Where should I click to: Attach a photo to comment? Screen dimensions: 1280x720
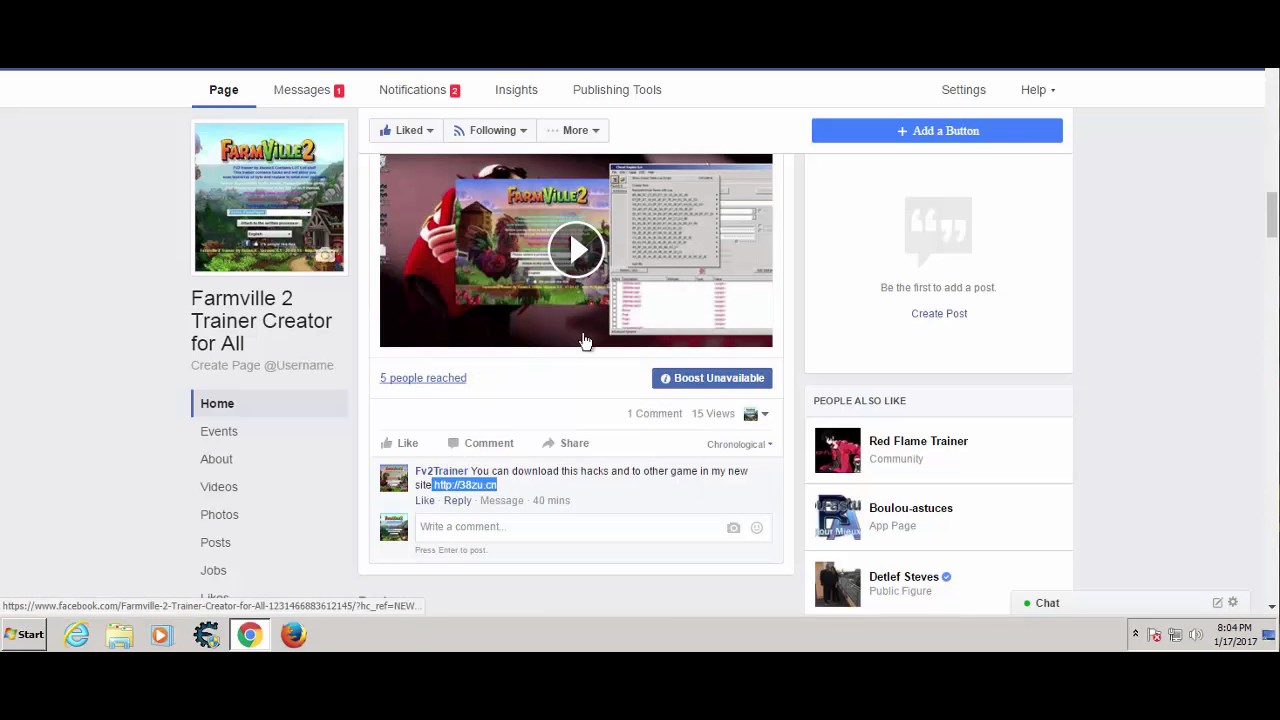[x=733, y=528]
